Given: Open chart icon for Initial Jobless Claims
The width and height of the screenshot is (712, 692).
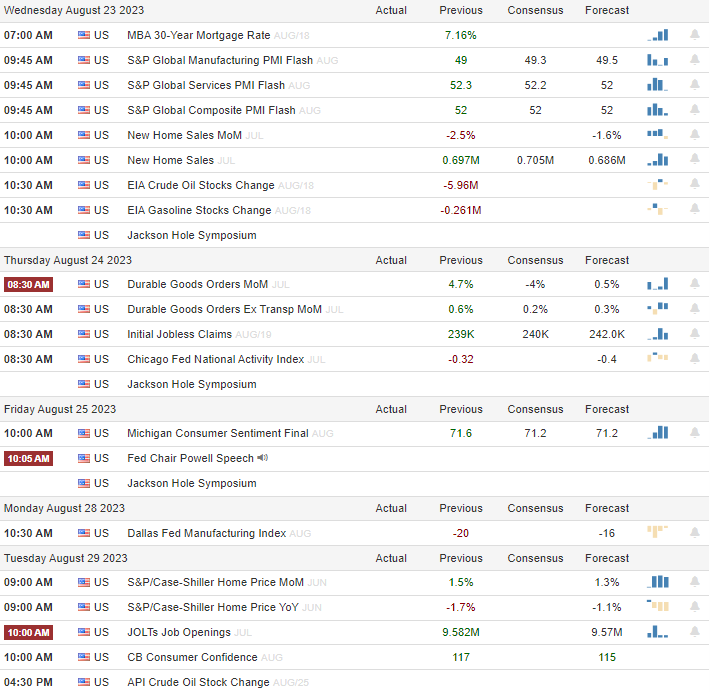Looking at the screenshot, I should coord(657,334).
